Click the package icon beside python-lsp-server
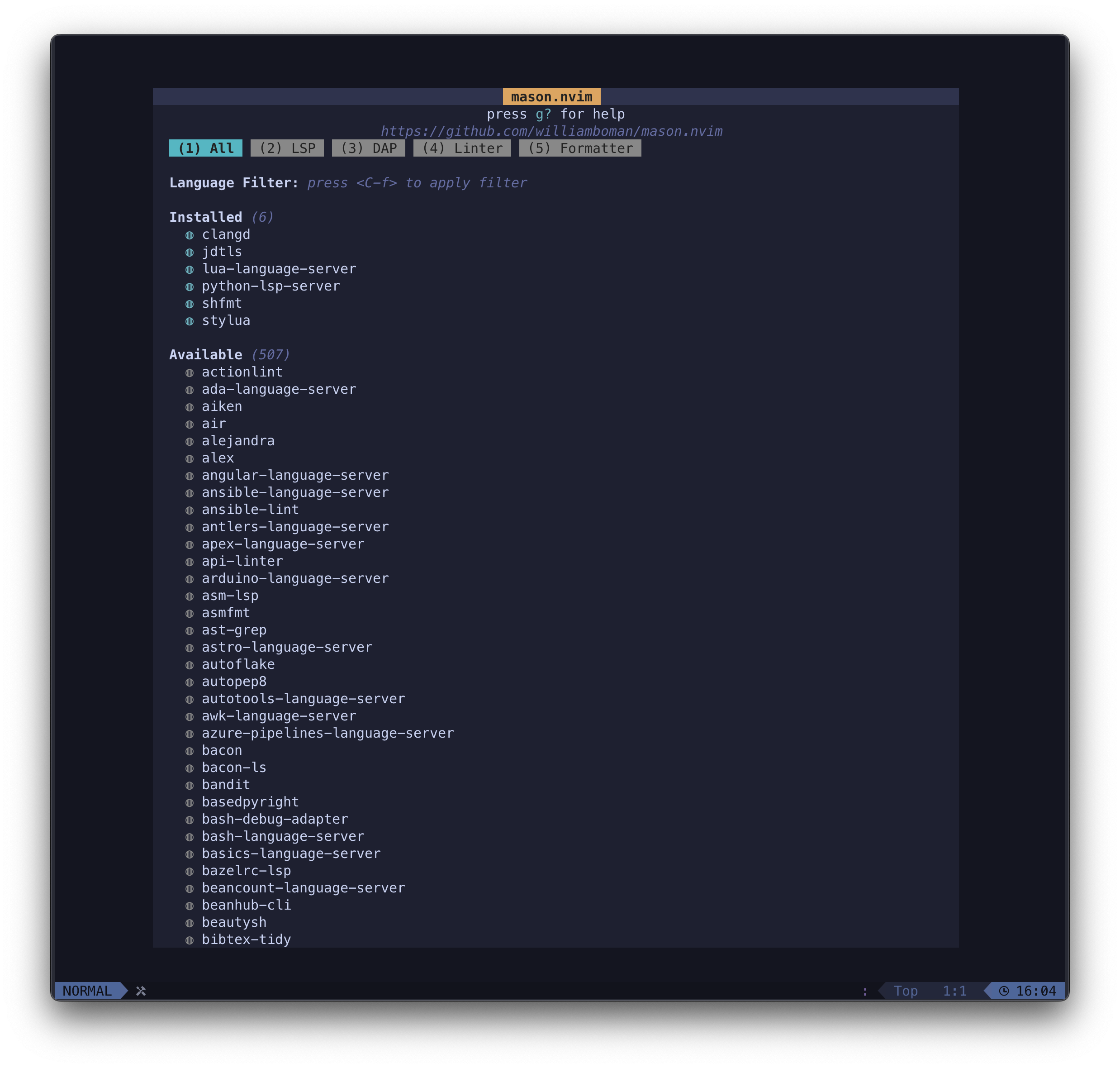The width and height of the screenshot is (1120, 1068). [x=190, y=286]
